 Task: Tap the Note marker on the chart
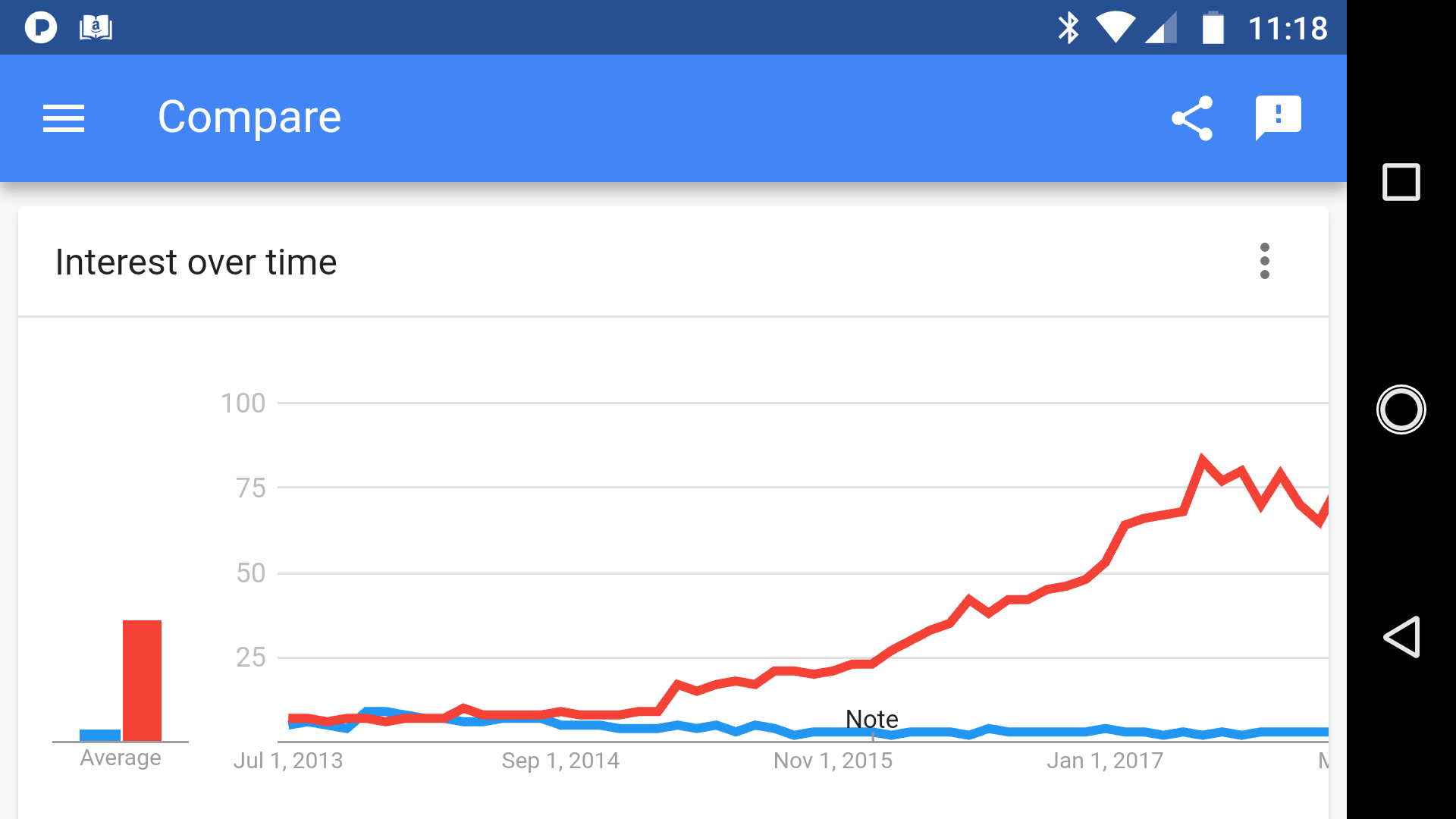coord(872,719)
